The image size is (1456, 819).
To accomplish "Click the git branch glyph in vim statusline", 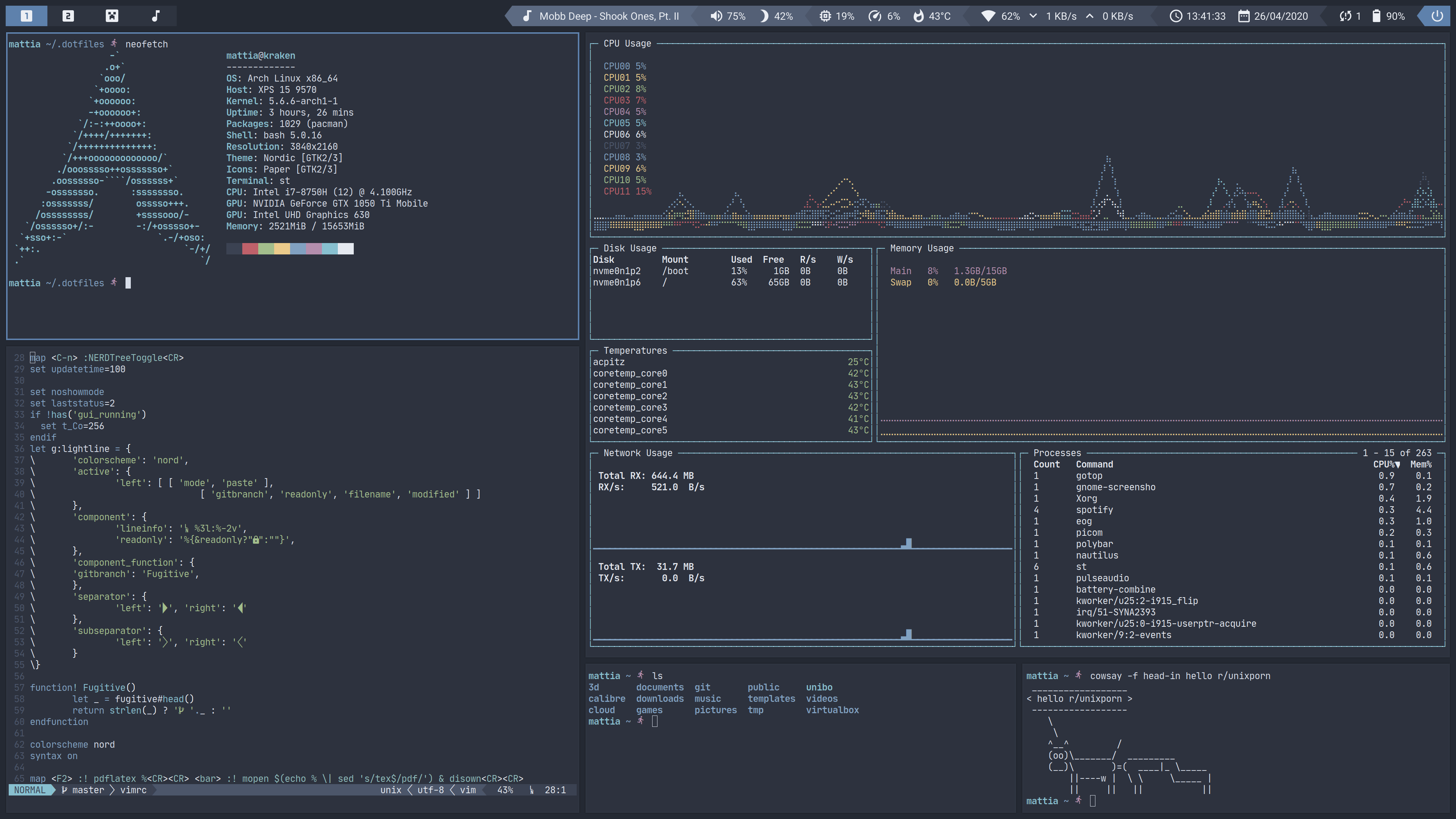I will pyautogui.click(x=64, y=790).
